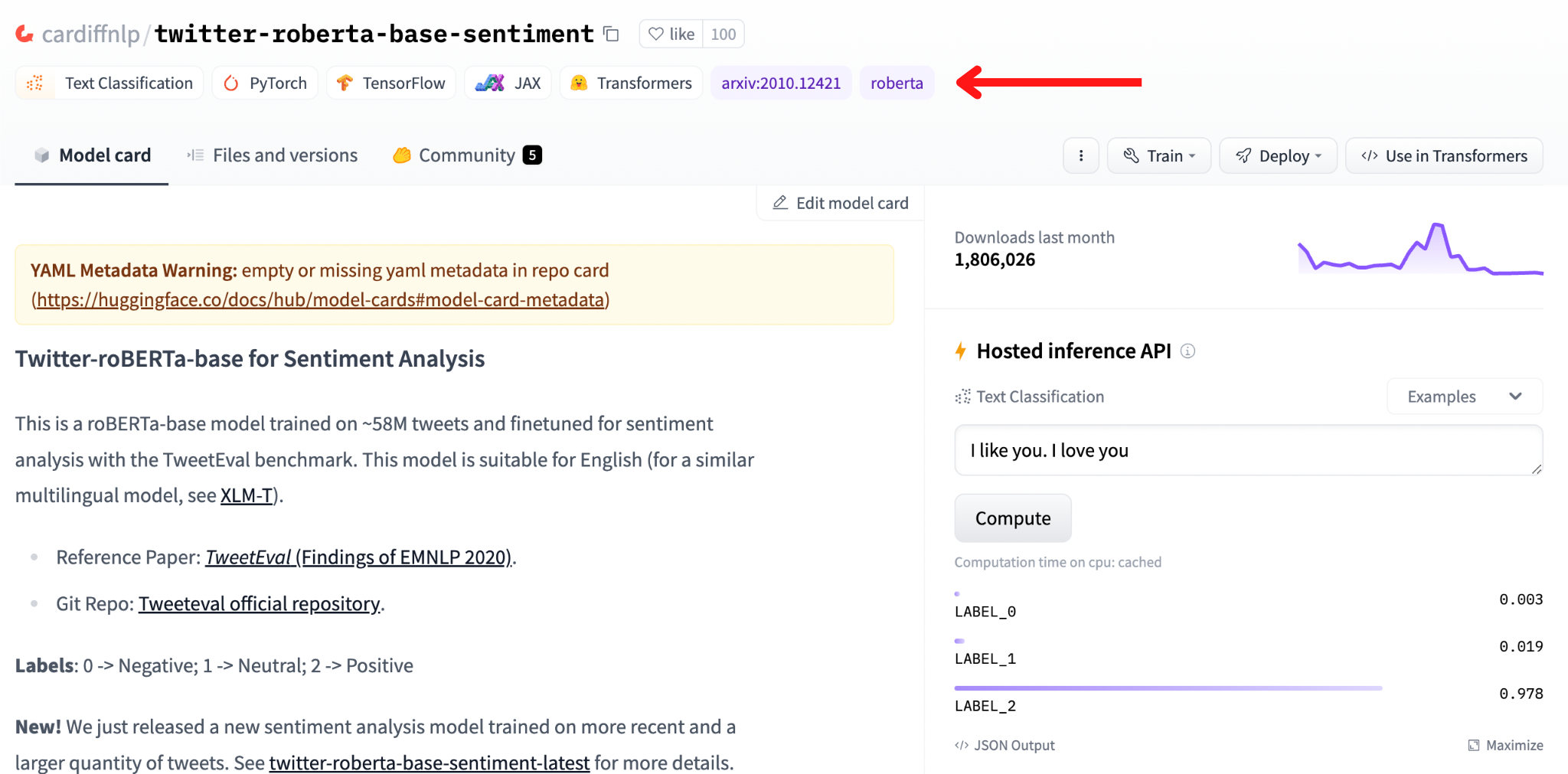Click the LABEL_2 score 0.978
This screenshot has height=774, width=1568.
(x=1521, y=694)
